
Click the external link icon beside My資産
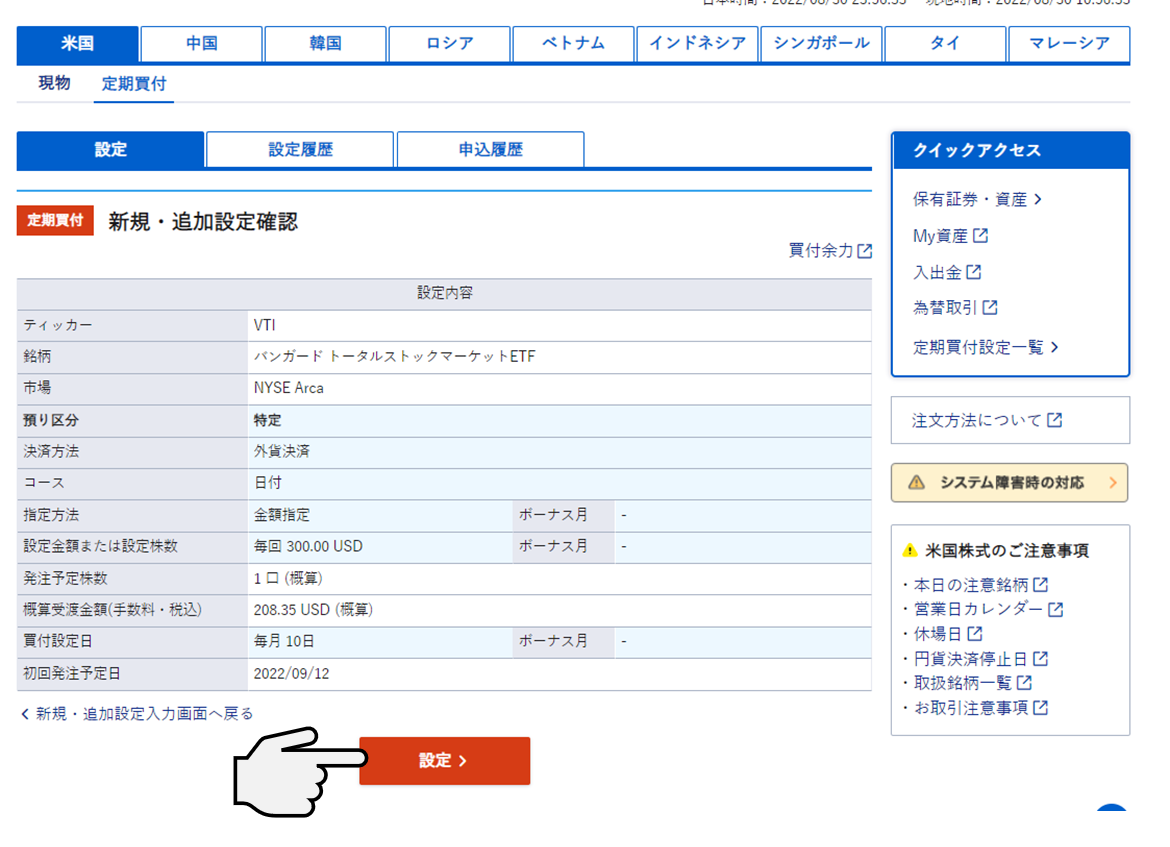point(979,235)
